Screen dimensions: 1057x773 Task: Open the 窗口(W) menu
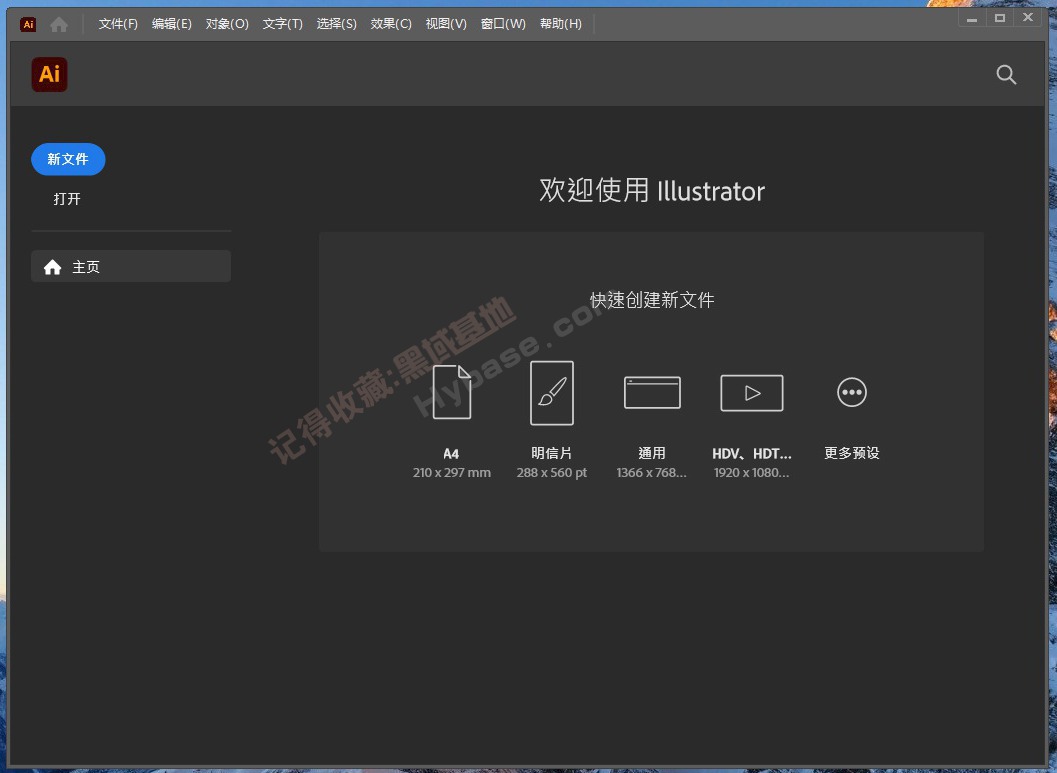tap(503, 24)
